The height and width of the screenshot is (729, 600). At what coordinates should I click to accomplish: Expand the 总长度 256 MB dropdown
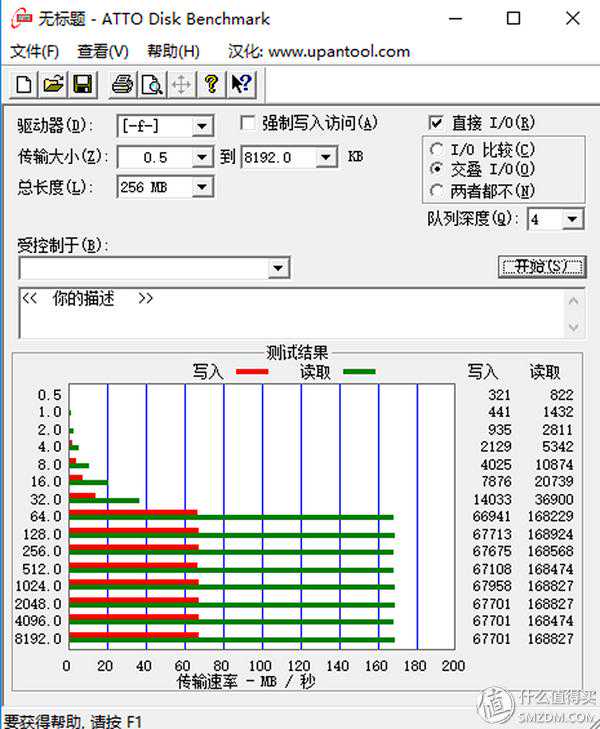coord(203,187)
